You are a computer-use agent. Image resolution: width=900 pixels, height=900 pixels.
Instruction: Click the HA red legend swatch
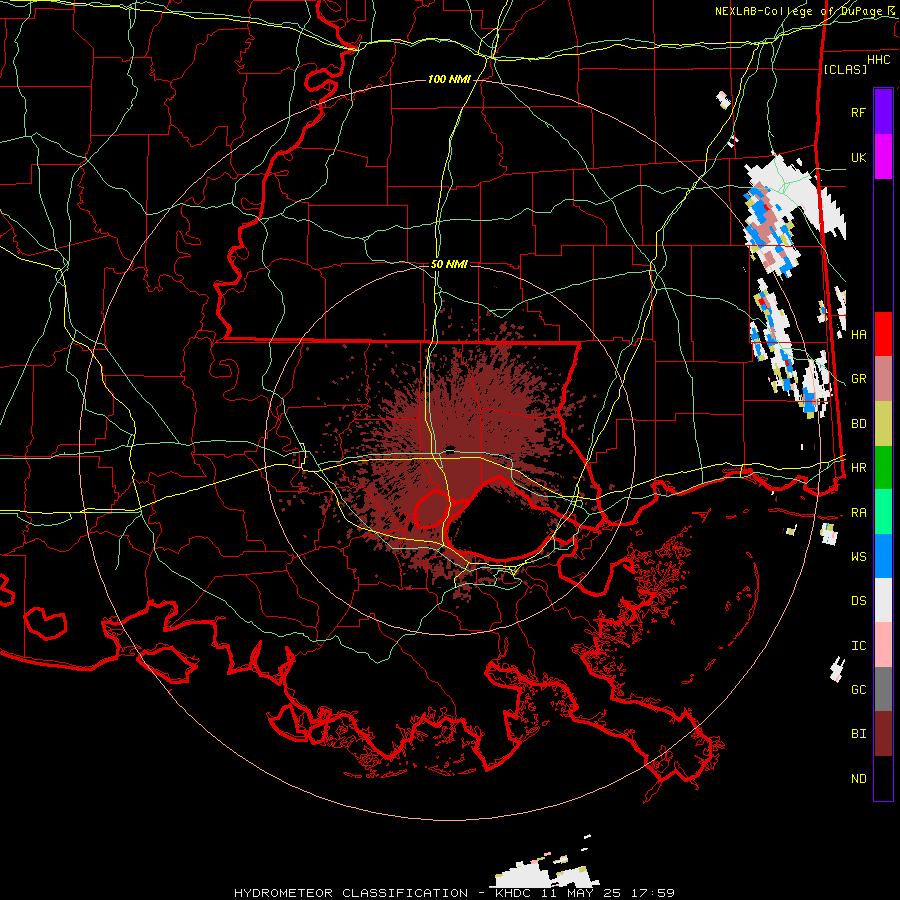[883, 334]
